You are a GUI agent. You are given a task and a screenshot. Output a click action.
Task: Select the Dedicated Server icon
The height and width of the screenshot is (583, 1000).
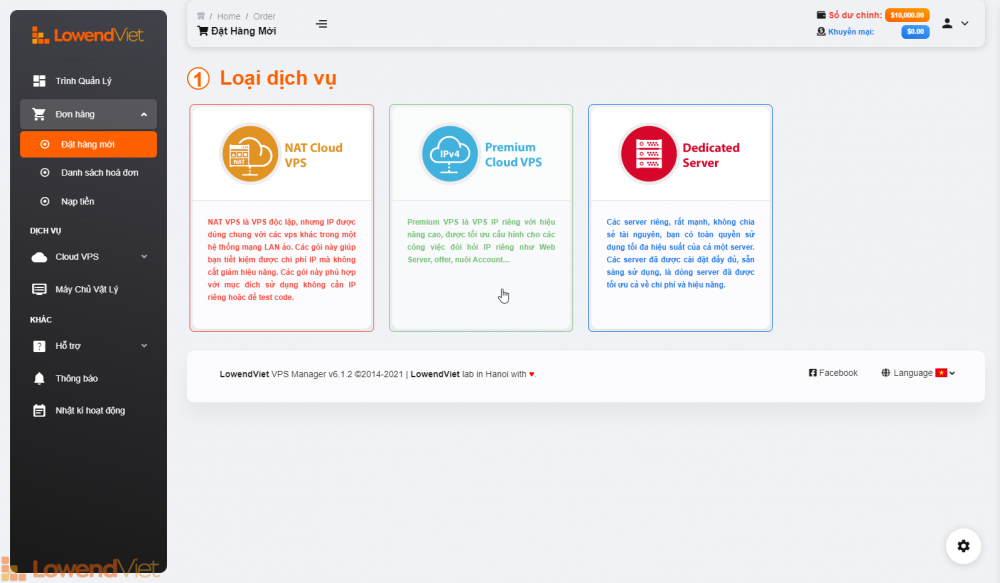coord(649,154)
